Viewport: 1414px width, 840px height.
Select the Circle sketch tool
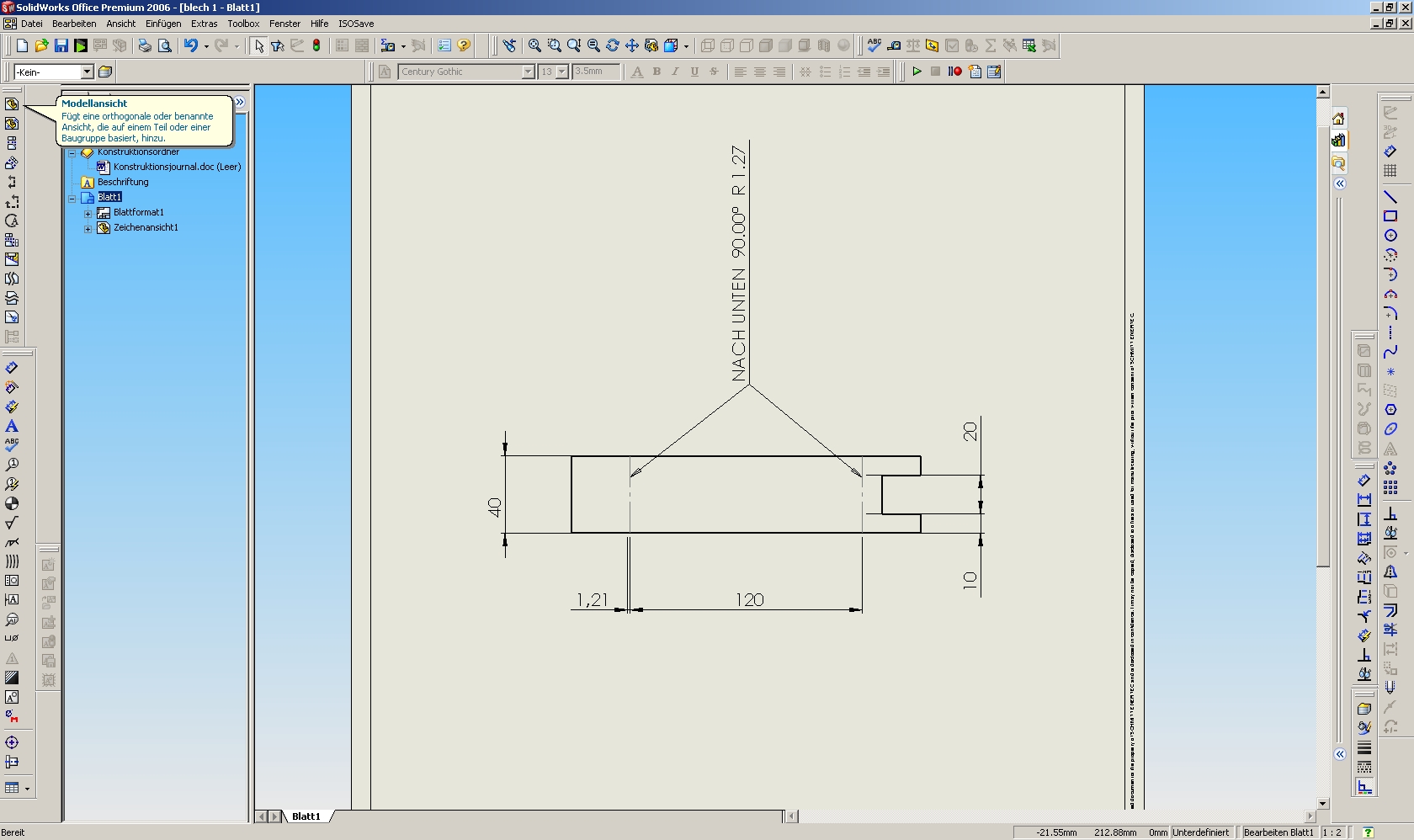(x=1390, y=236)
